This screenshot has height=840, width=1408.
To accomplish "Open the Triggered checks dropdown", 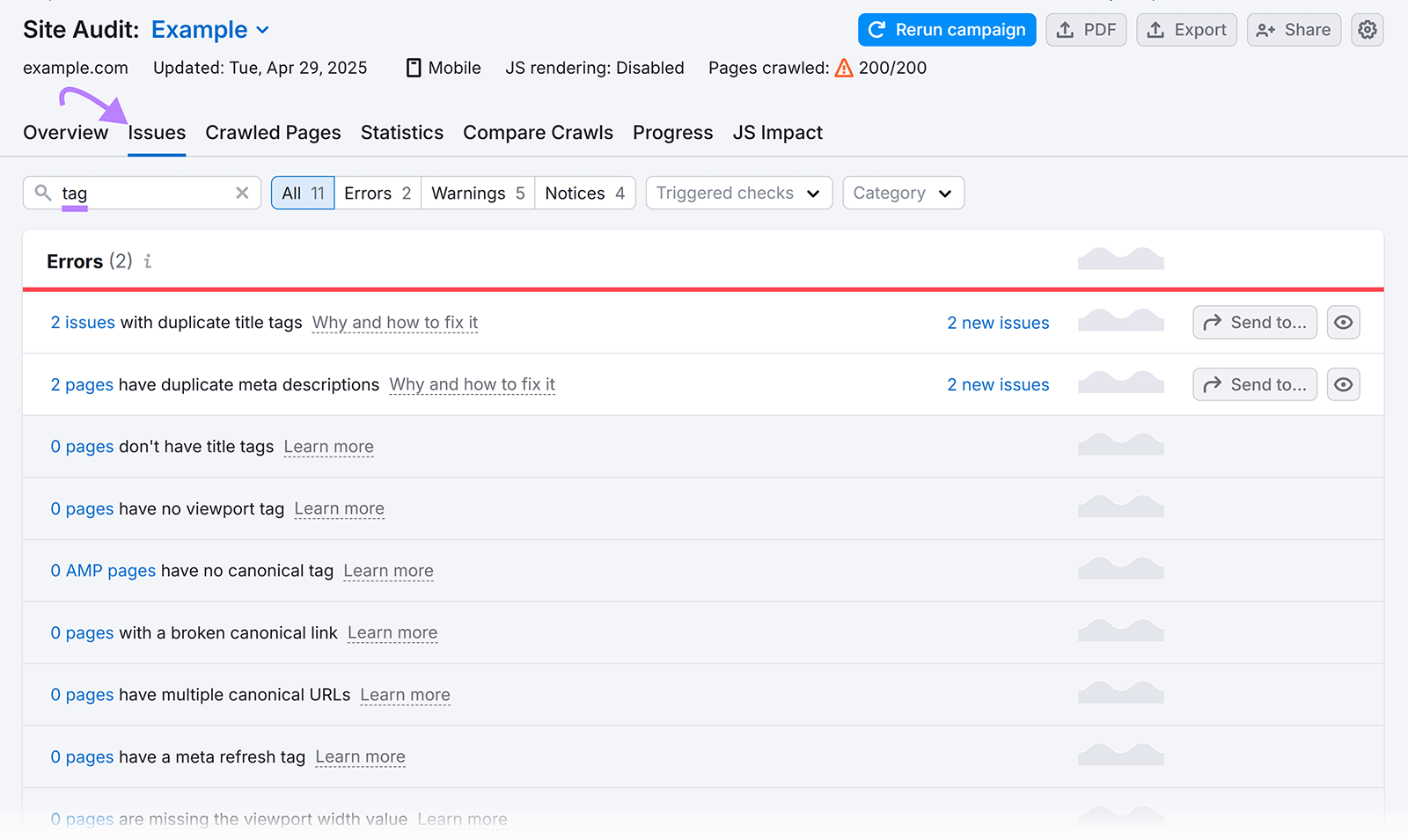I will pyautogui.click(x=738, y=193).
